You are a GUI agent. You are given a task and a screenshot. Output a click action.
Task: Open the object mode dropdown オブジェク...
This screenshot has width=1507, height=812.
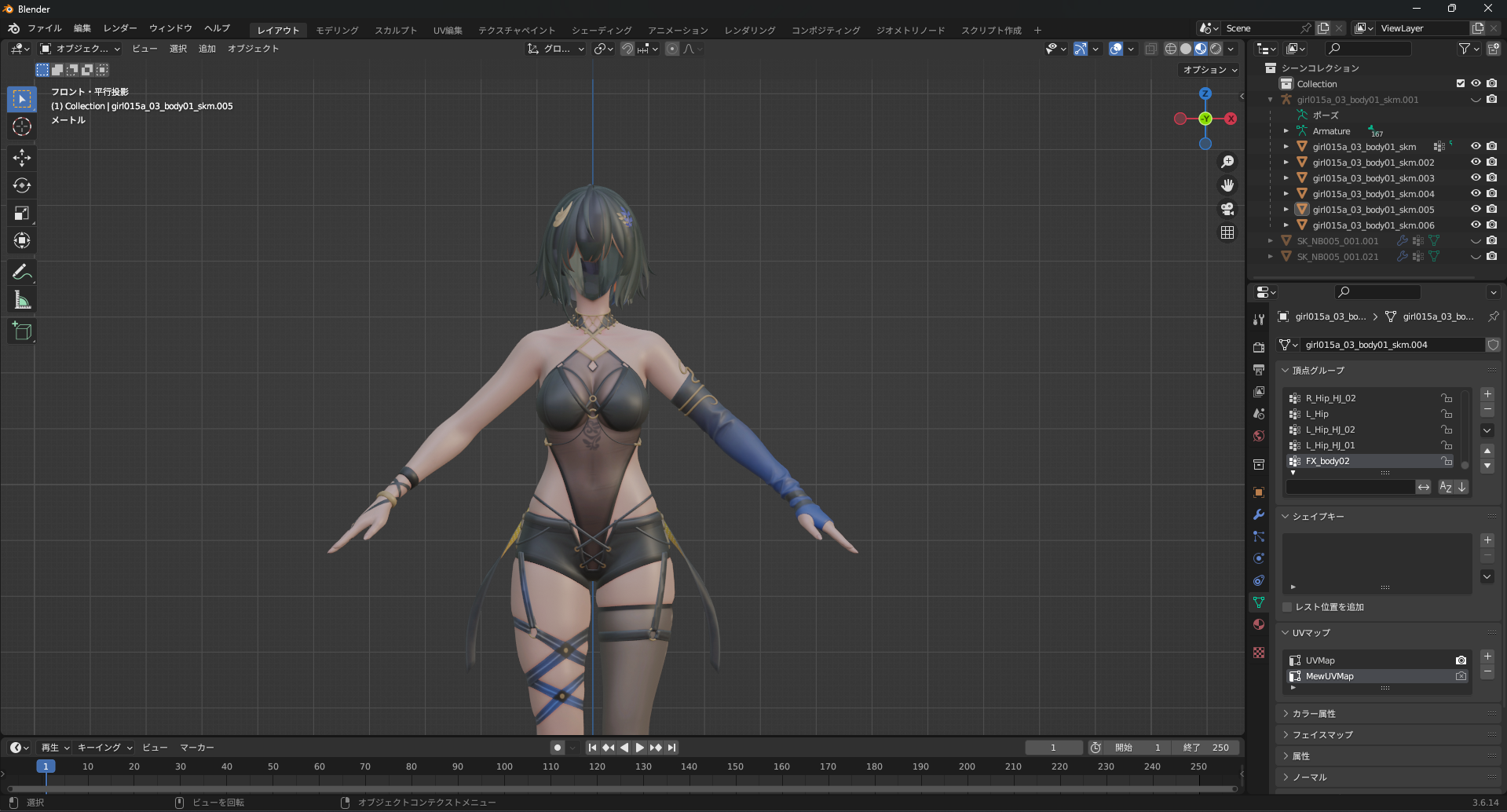[x=80, y=49]
